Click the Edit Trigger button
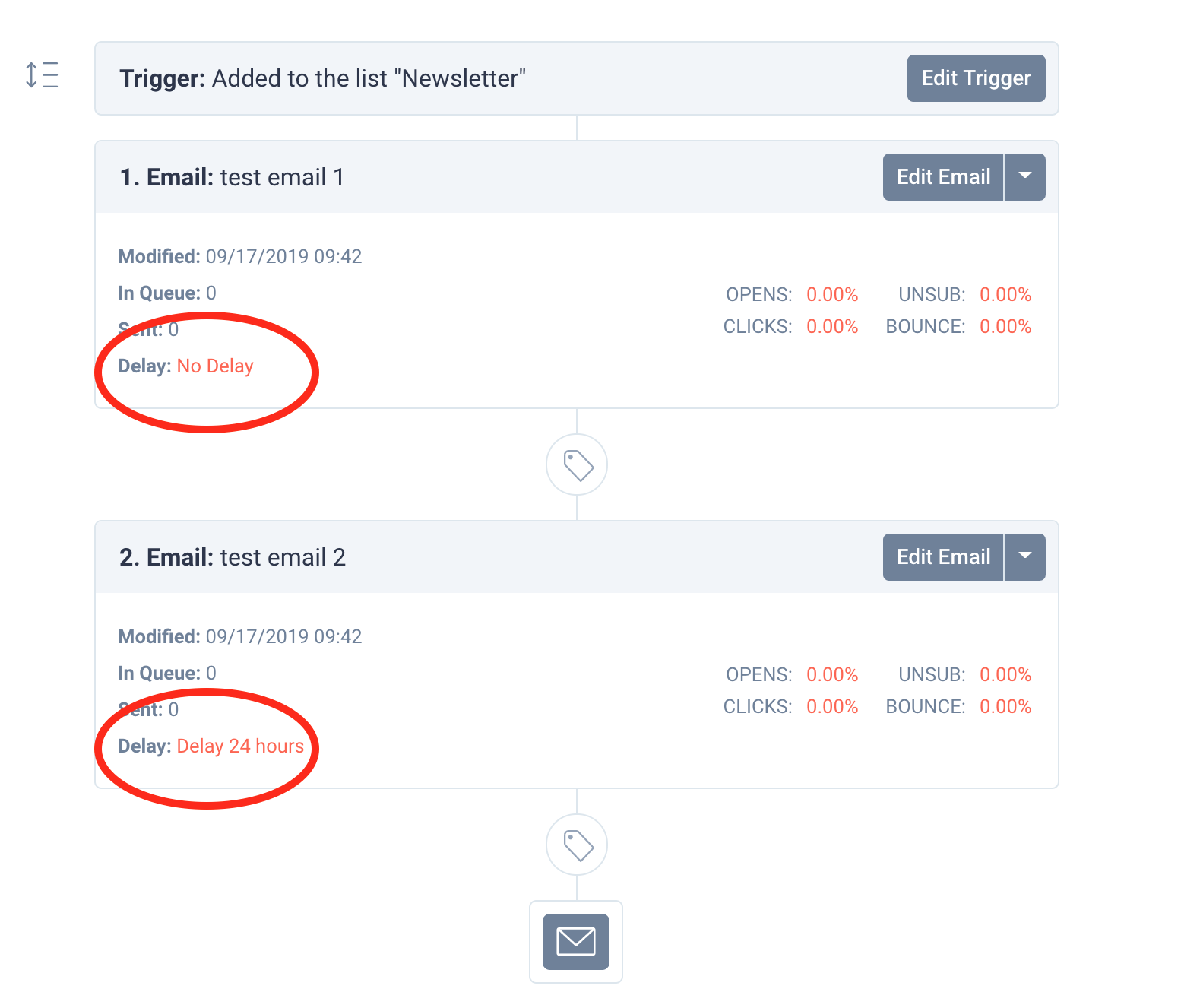Viewport: 1181px width, 1008px height. (x=976, y=78)
